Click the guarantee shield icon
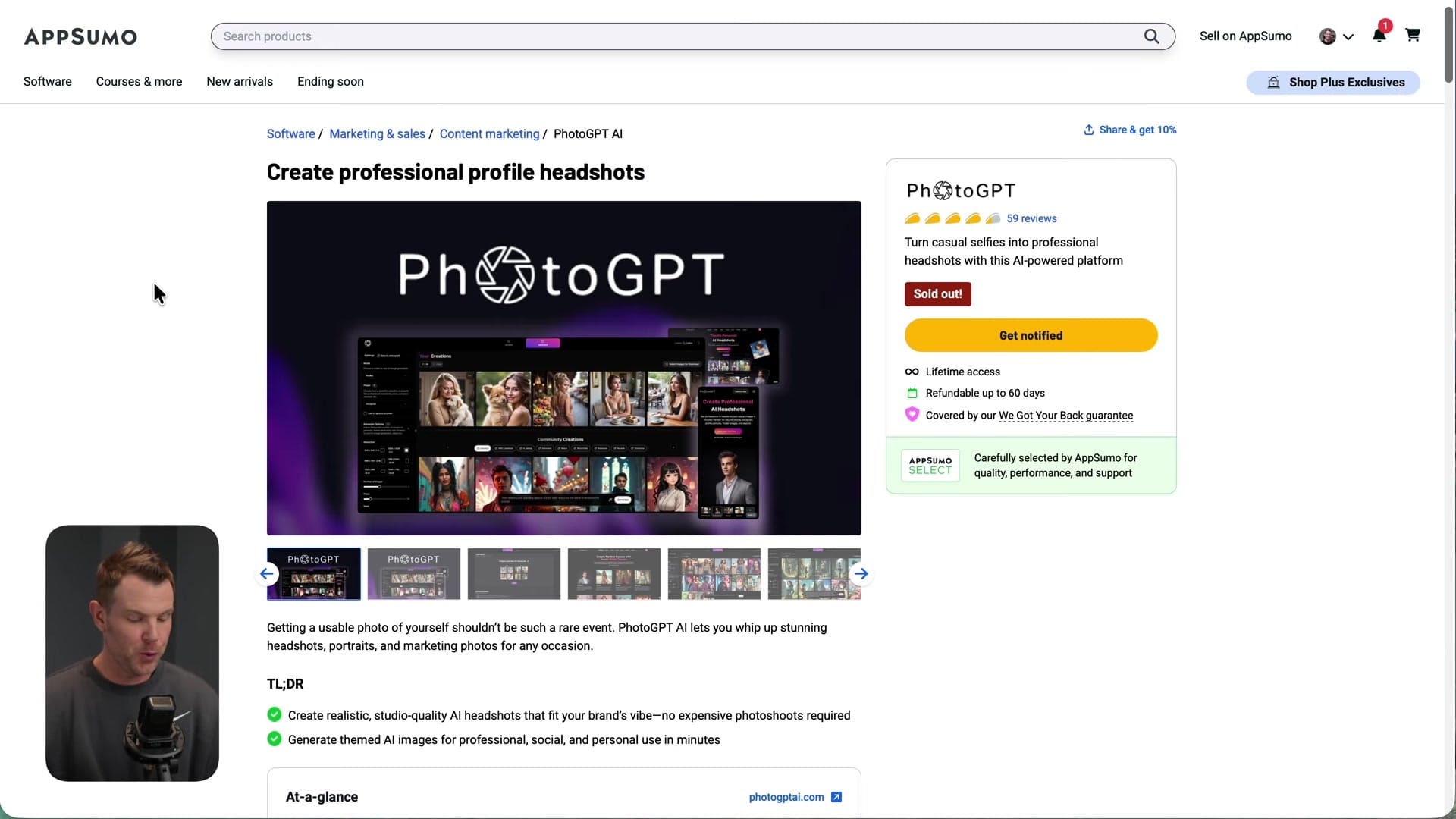Screen dimensions: 1456x819 point(912,415)
